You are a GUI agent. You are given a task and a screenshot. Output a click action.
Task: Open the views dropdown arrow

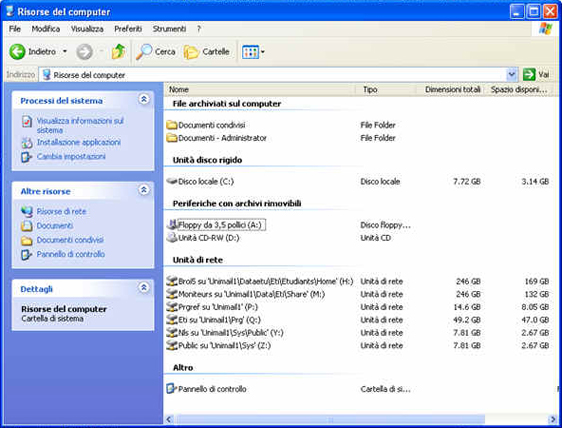(263, 52)
